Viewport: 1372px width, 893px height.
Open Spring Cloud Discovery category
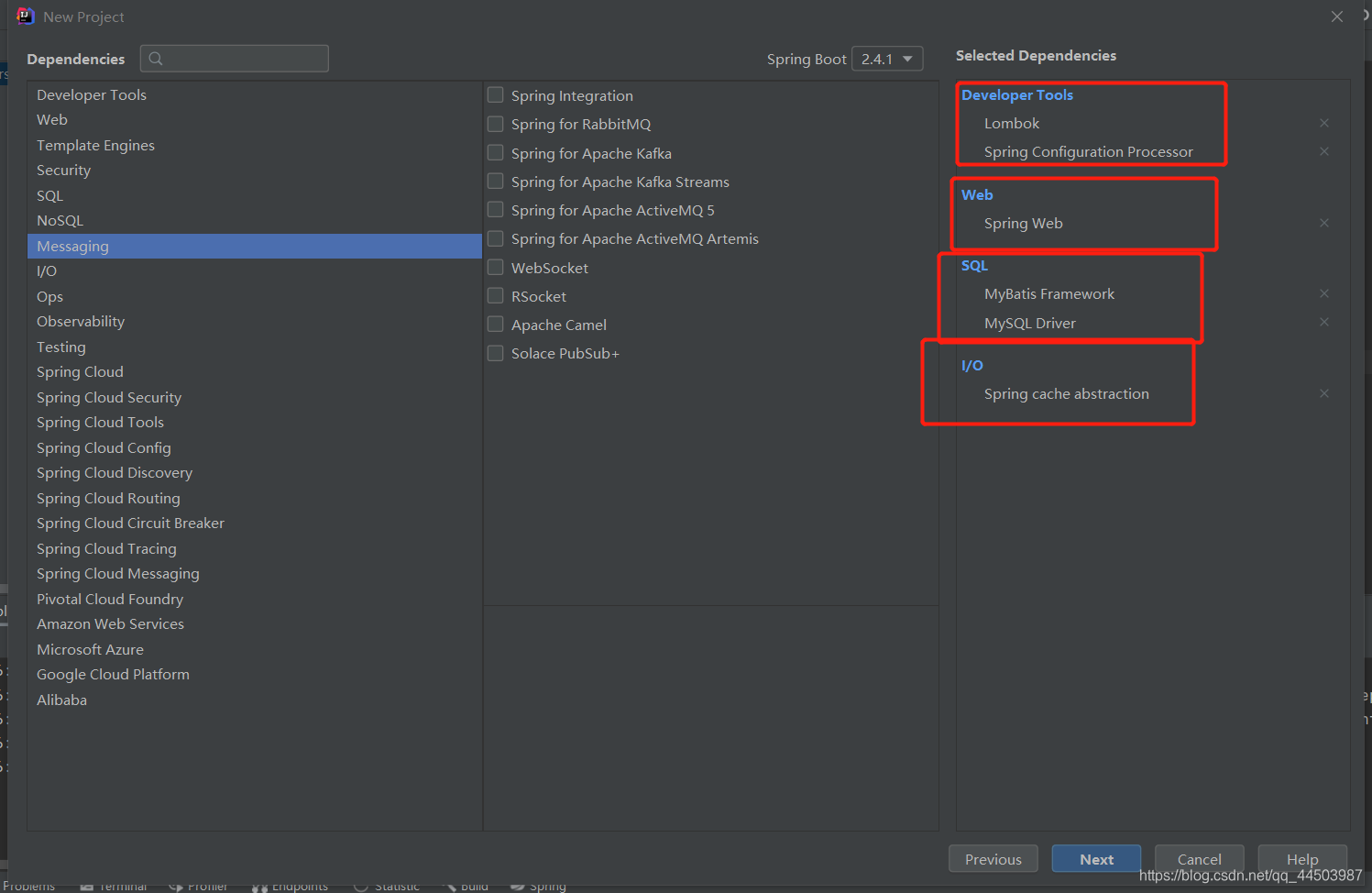[x=255, y=473]
